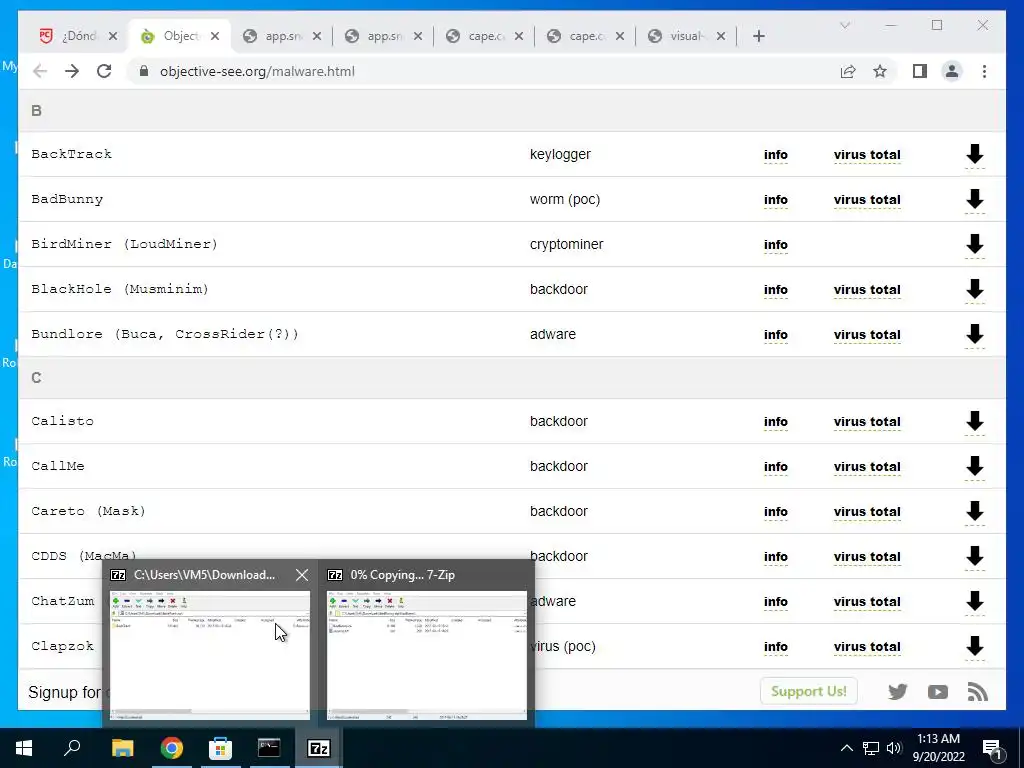Open the notification center
Viewport: 1024px width, 768px height.
993,748
